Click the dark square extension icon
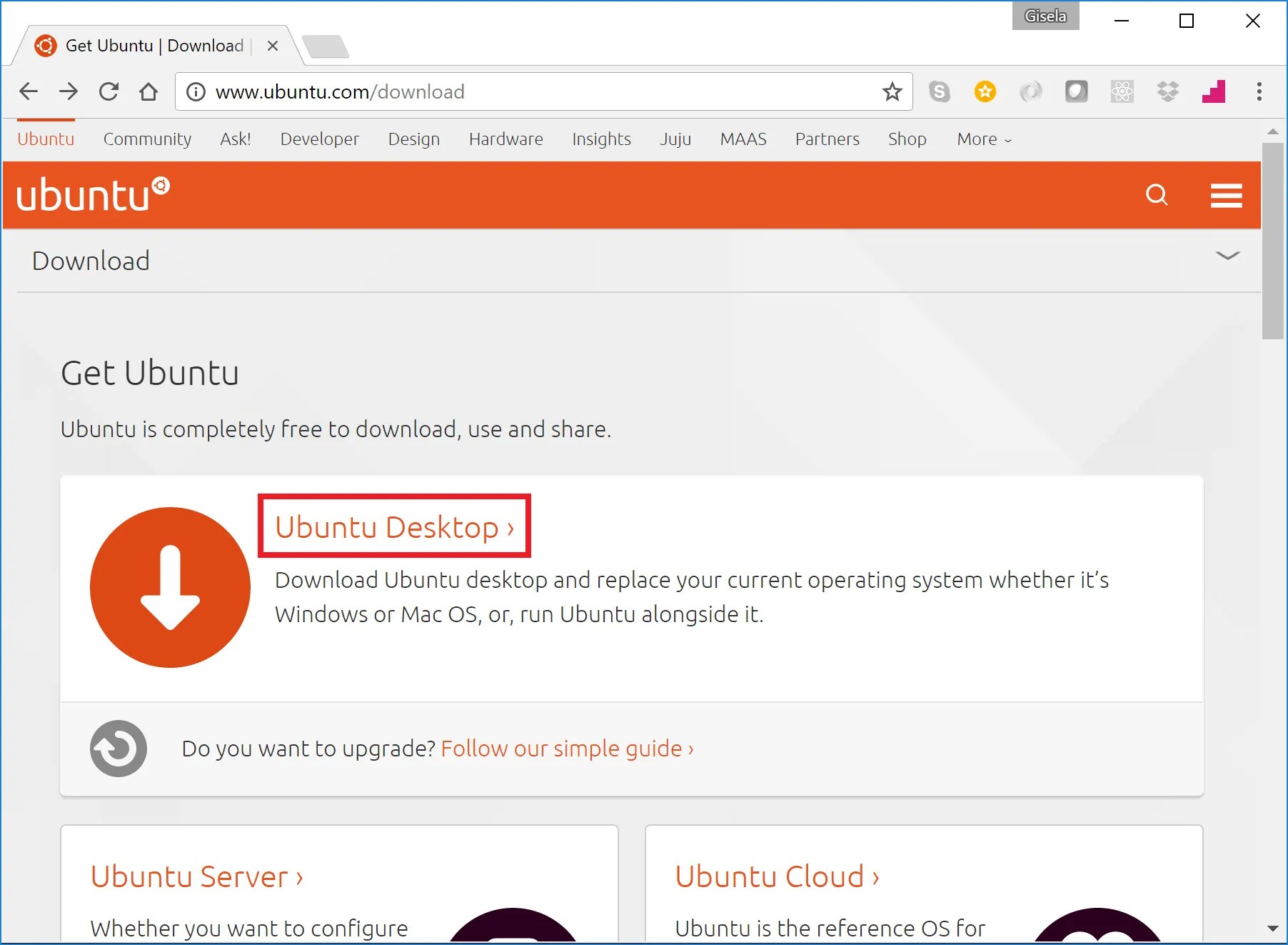 (1077, 91)
